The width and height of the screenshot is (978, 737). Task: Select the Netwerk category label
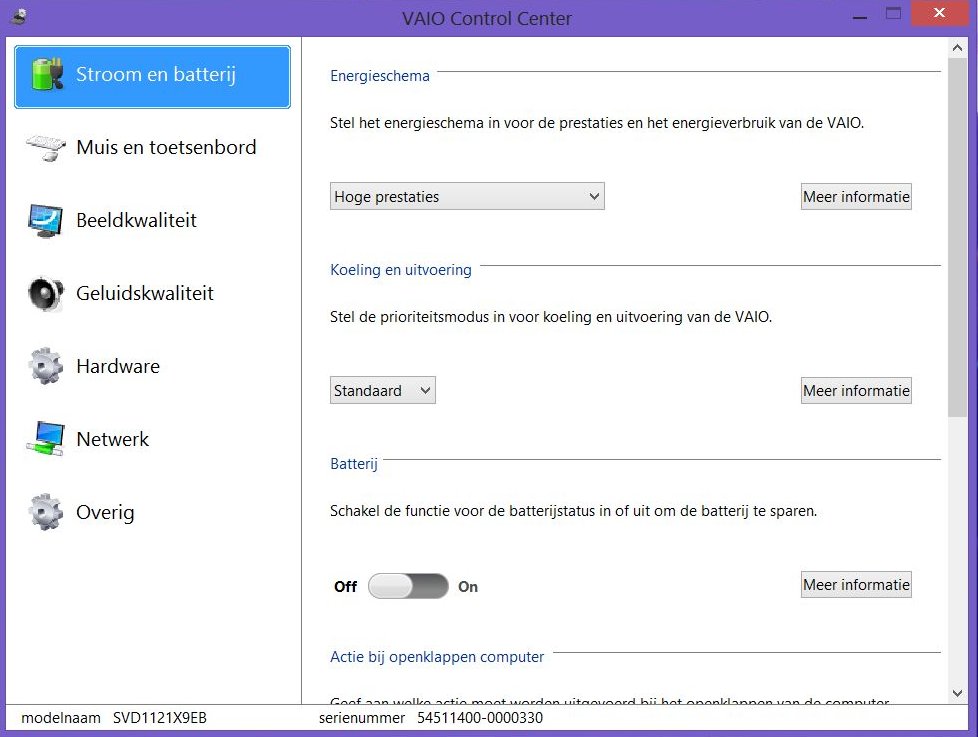click(112, 440)
